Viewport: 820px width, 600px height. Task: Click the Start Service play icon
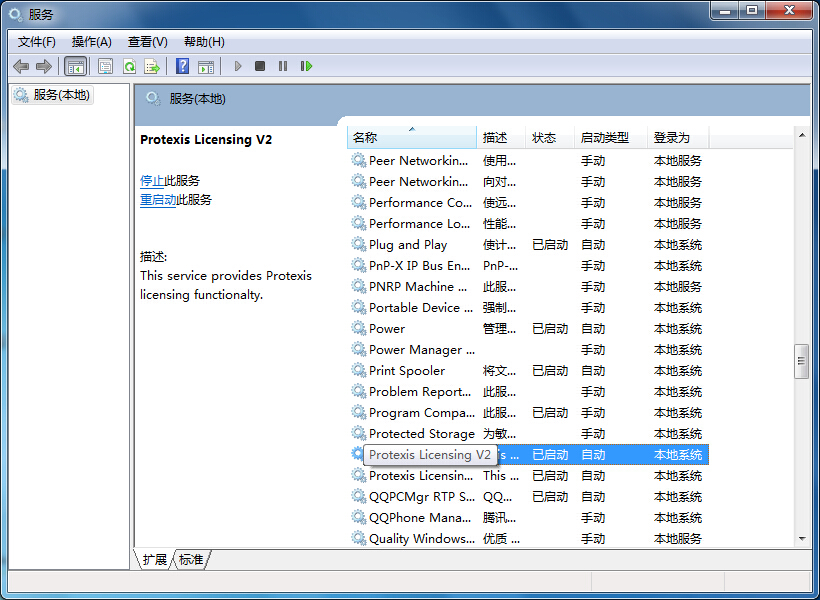[x=238, y=66]
